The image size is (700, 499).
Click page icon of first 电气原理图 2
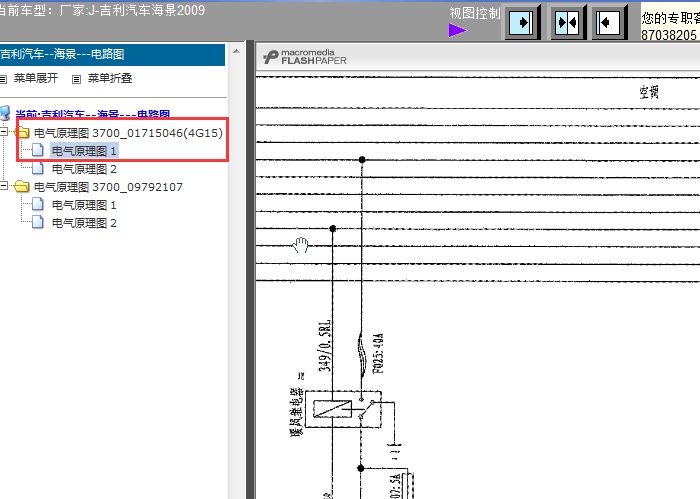point(38,168)
